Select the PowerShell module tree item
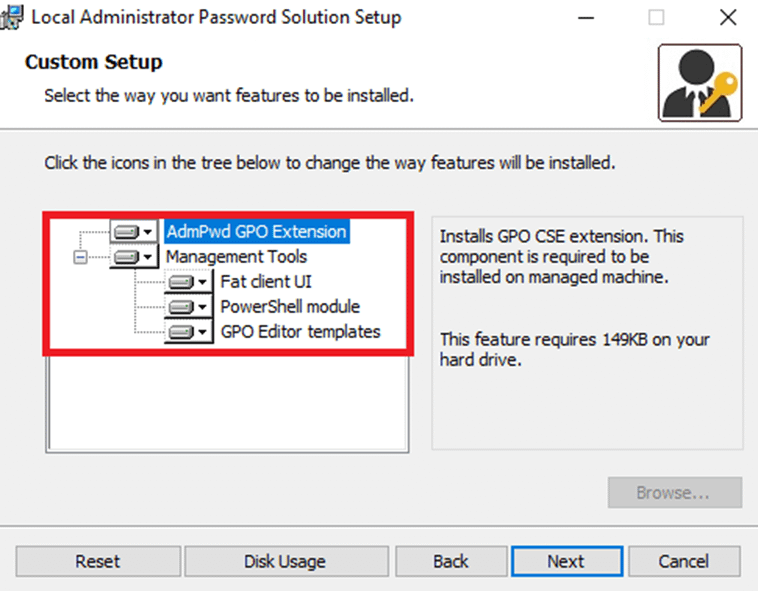The image size is (758, 591). click(x=290, y=307)
